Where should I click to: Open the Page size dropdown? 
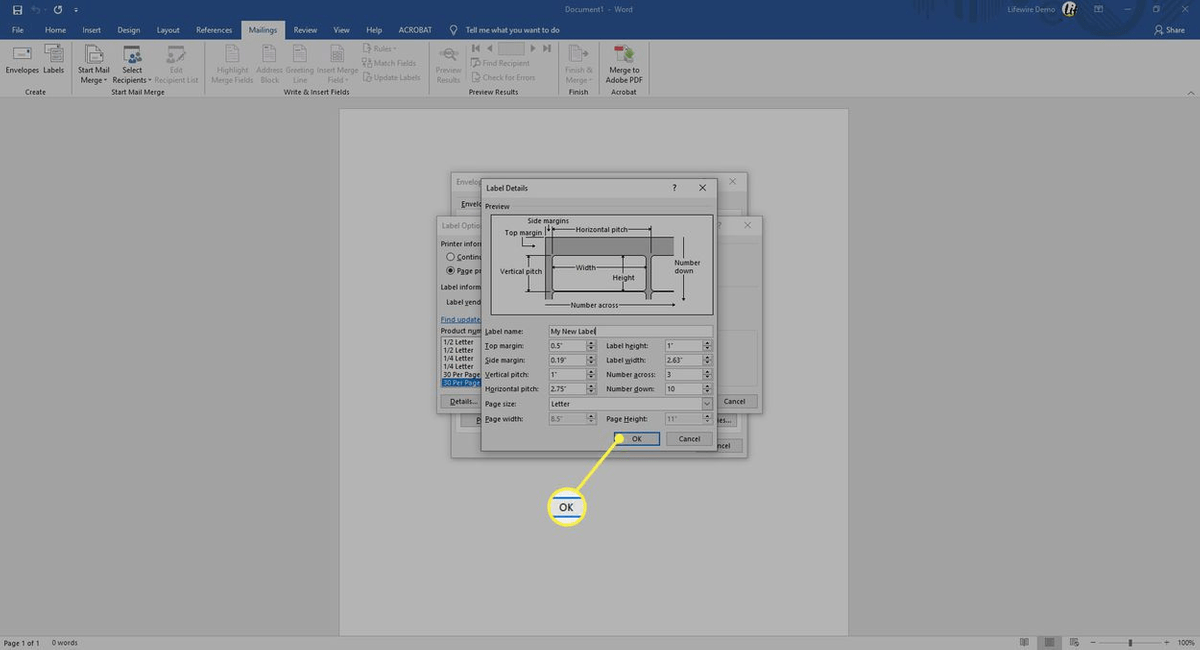[707, 403]
